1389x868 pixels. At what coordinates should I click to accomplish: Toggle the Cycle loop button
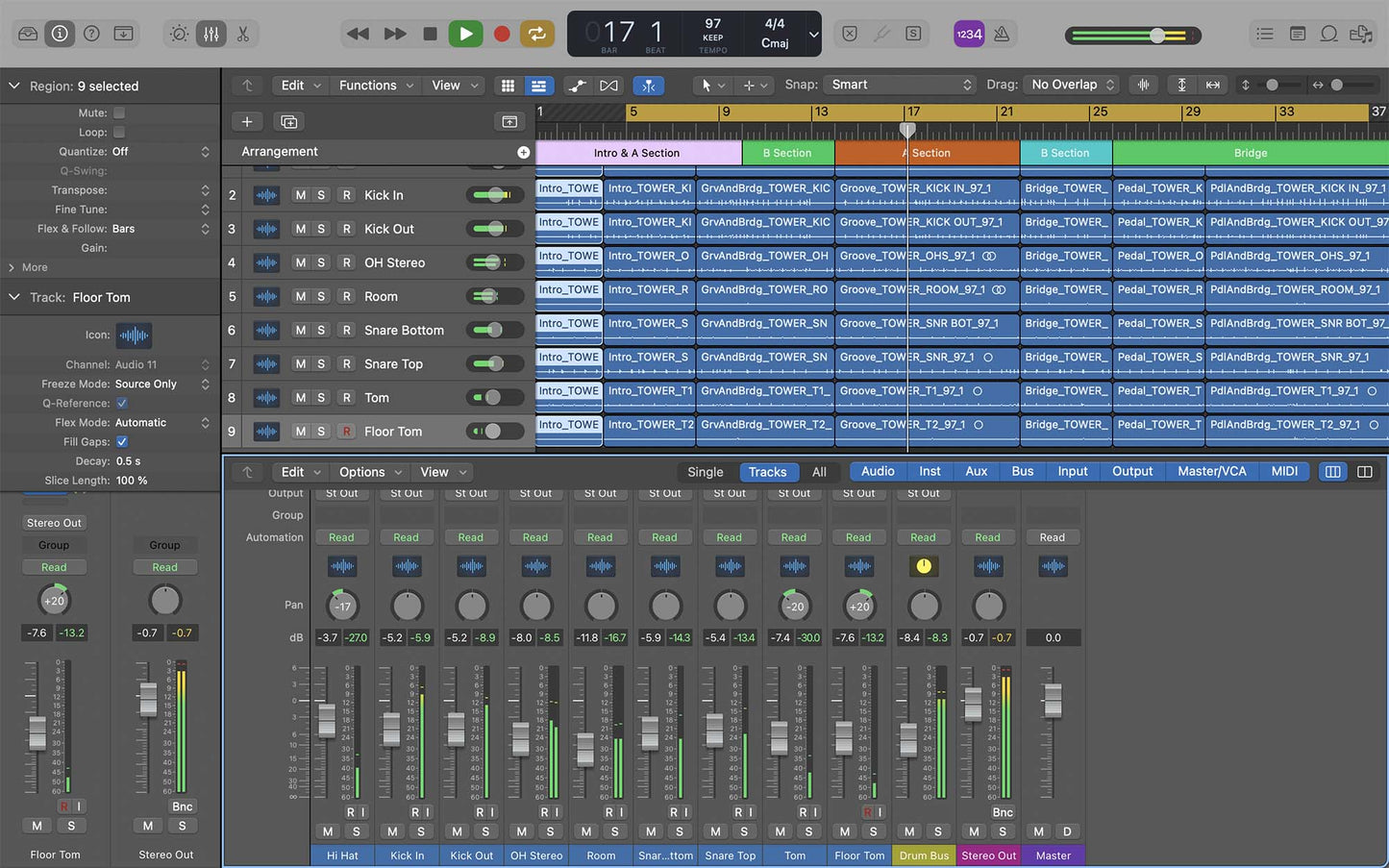coord(536,34)
